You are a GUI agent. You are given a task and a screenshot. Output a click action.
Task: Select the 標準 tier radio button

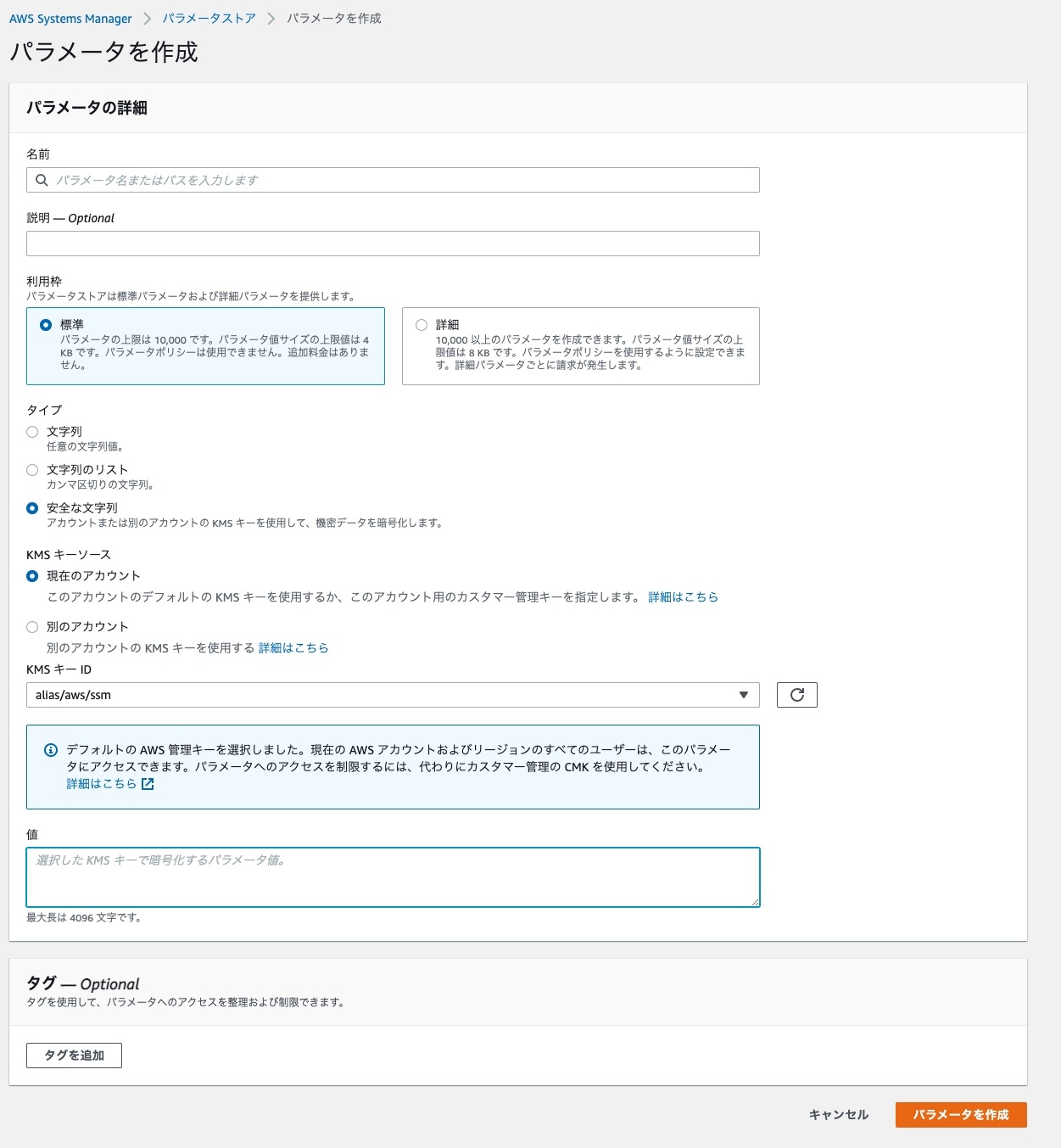(x=46, y=325)
